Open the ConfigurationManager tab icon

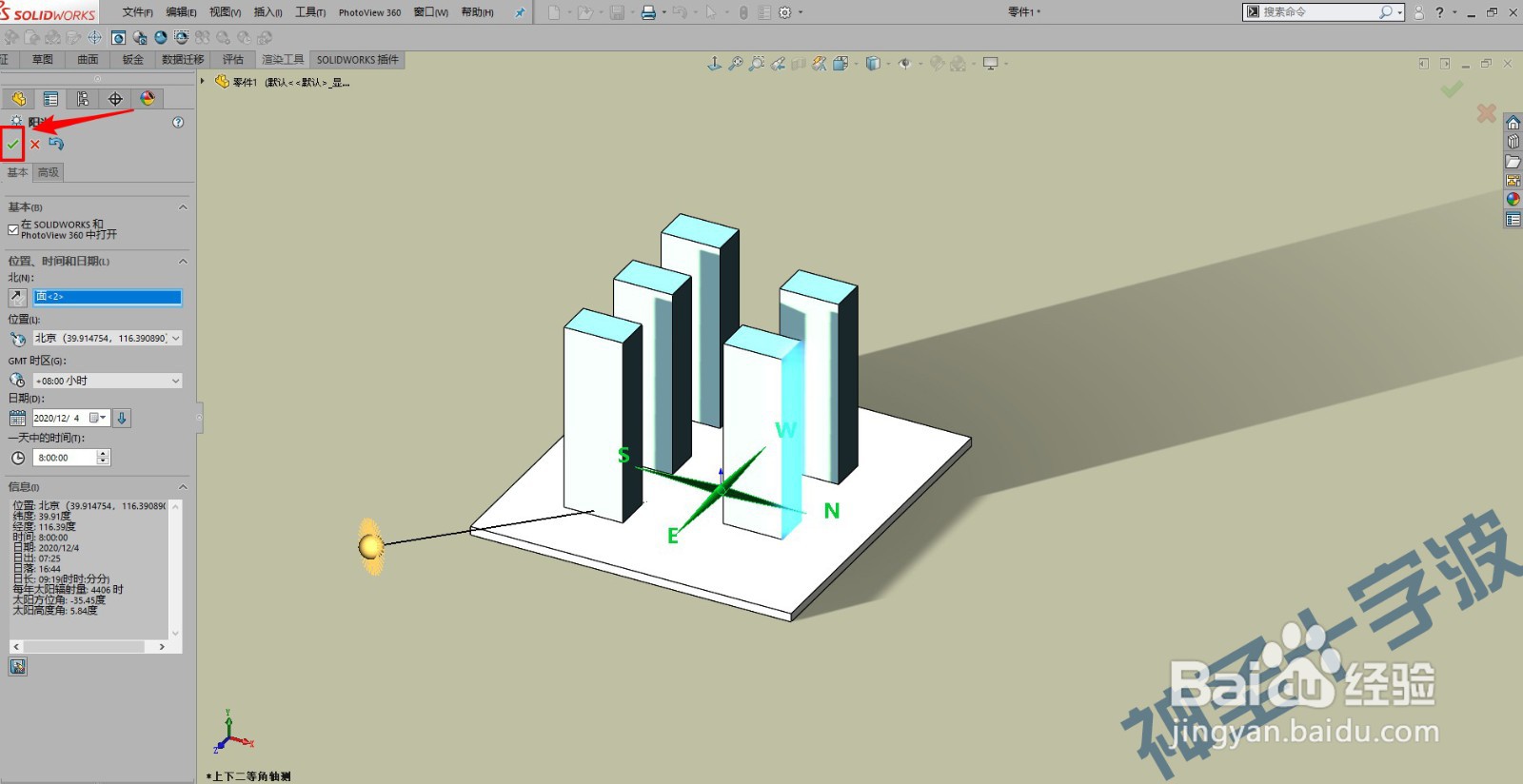(83, 99)
